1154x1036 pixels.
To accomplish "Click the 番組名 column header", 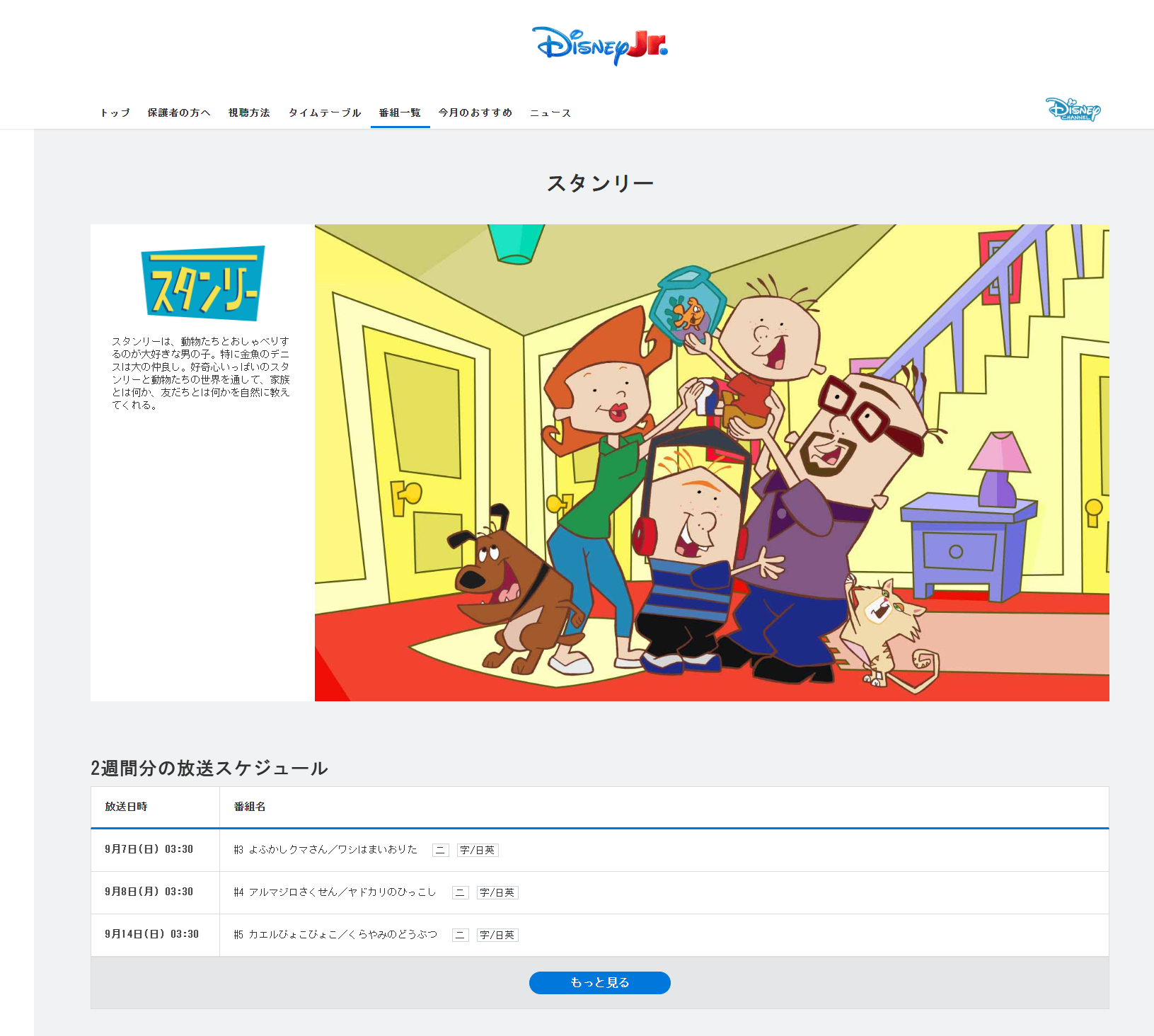I will pyautogui.click(x=250, y=807).
